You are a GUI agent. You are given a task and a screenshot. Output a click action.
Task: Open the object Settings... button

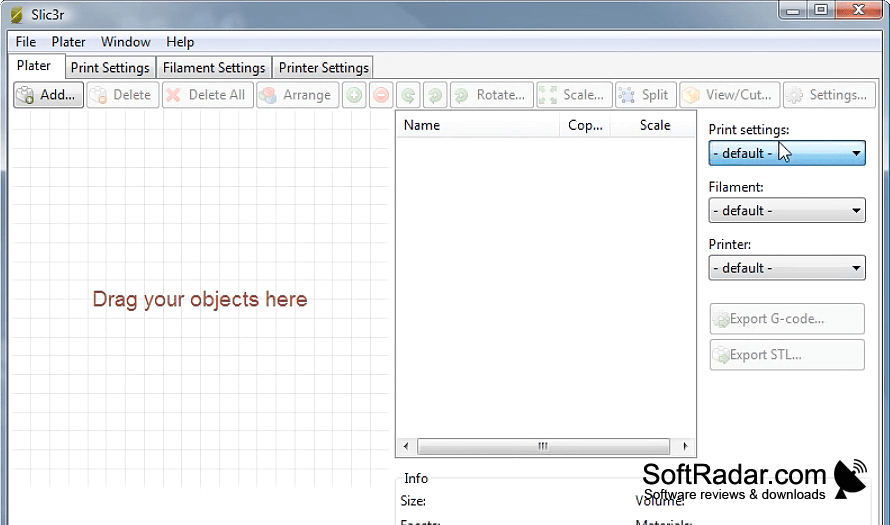[x=829, y=95]
